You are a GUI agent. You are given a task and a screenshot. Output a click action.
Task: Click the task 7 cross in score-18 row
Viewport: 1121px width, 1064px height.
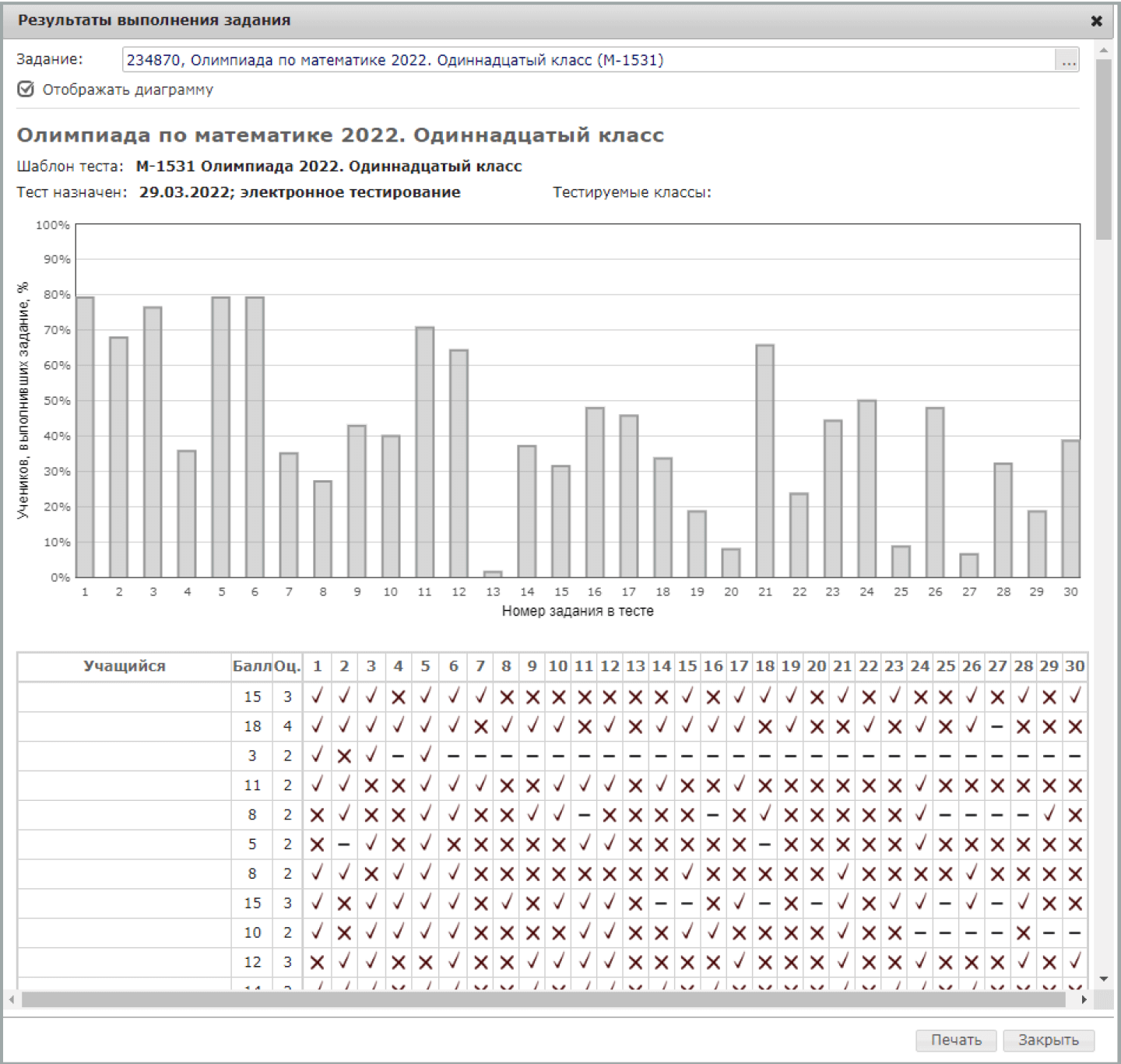click(480, 726)
